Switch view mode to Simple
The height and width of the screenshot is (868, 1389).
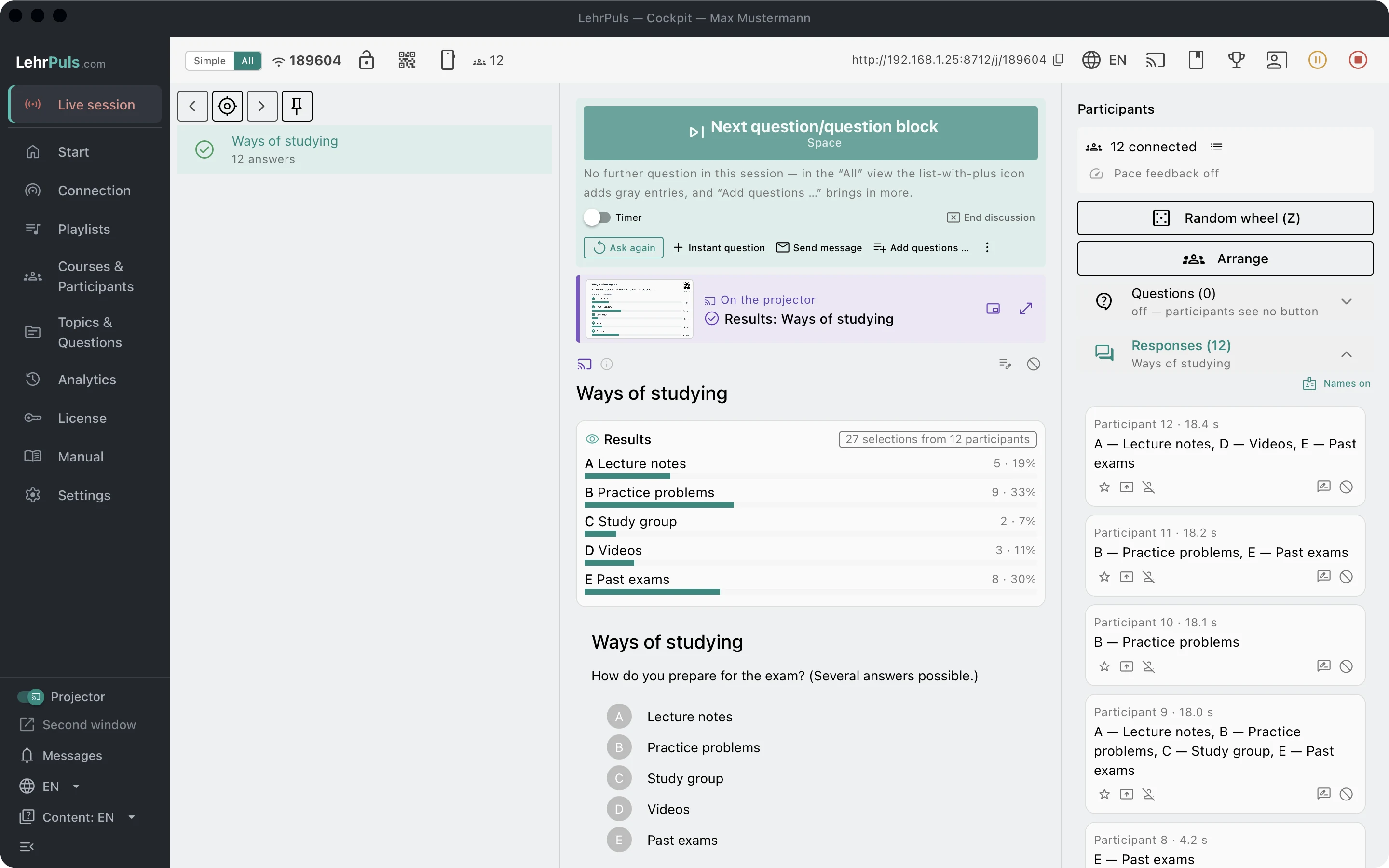click(209, 60)
